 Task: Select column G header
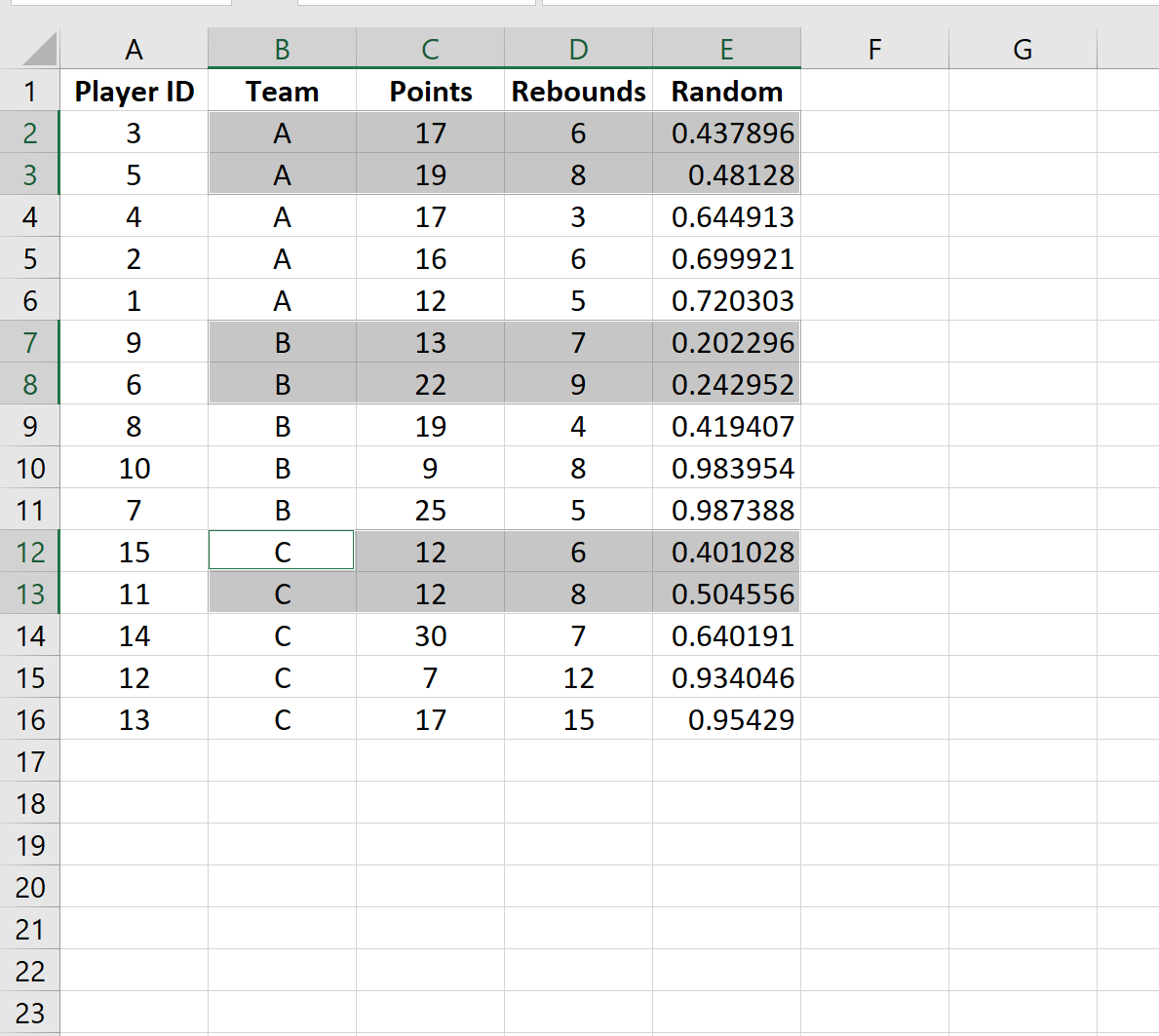[x=1023, y=50]
